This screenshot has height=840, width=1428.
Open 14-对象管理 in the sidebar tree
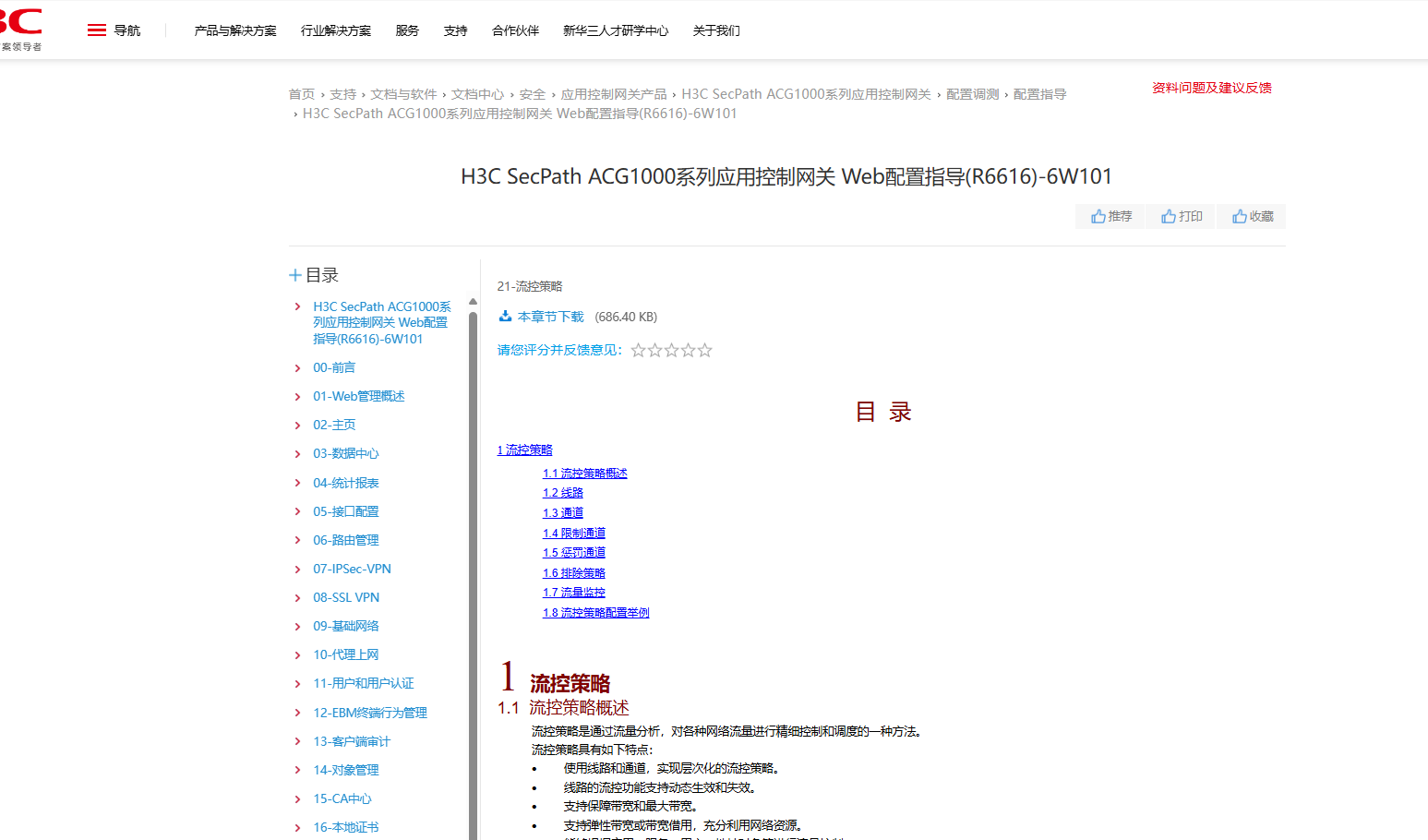point(346,770)
